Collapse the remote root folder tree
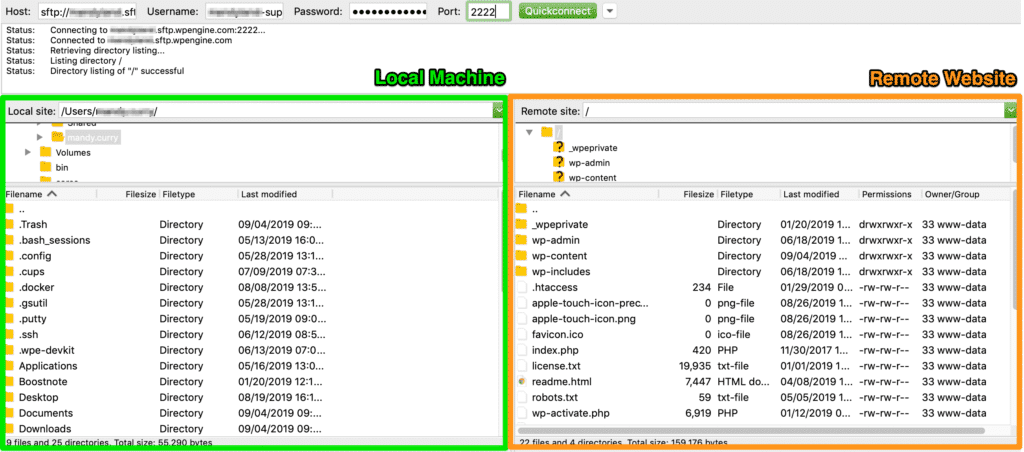Viewport: 1024px width, 452px height. coord(529,132)
